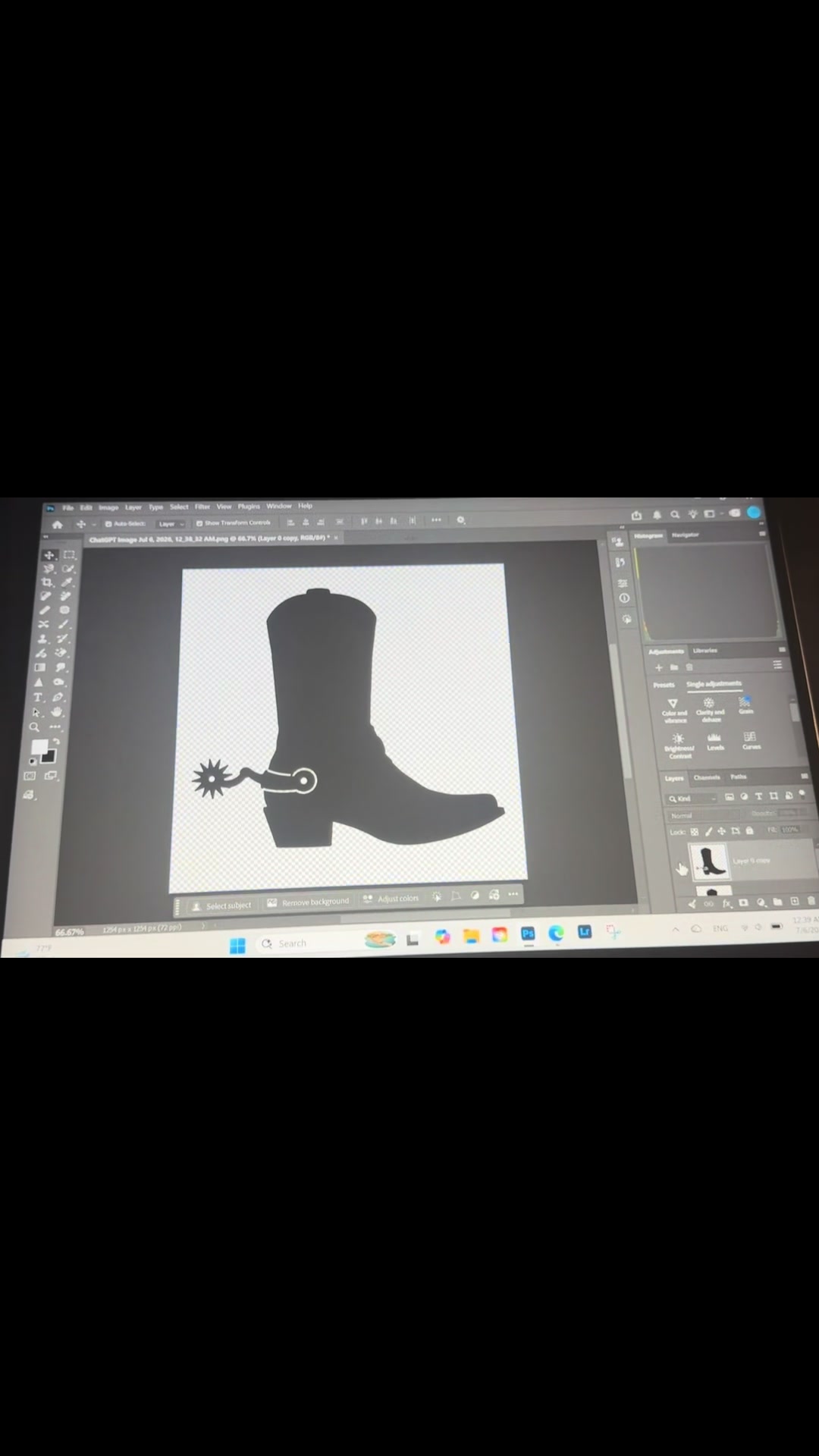Image resolution: width=819 pixels, height=1456 pixels.
Task: Select the Eyedropper tool
Action: 67,582
